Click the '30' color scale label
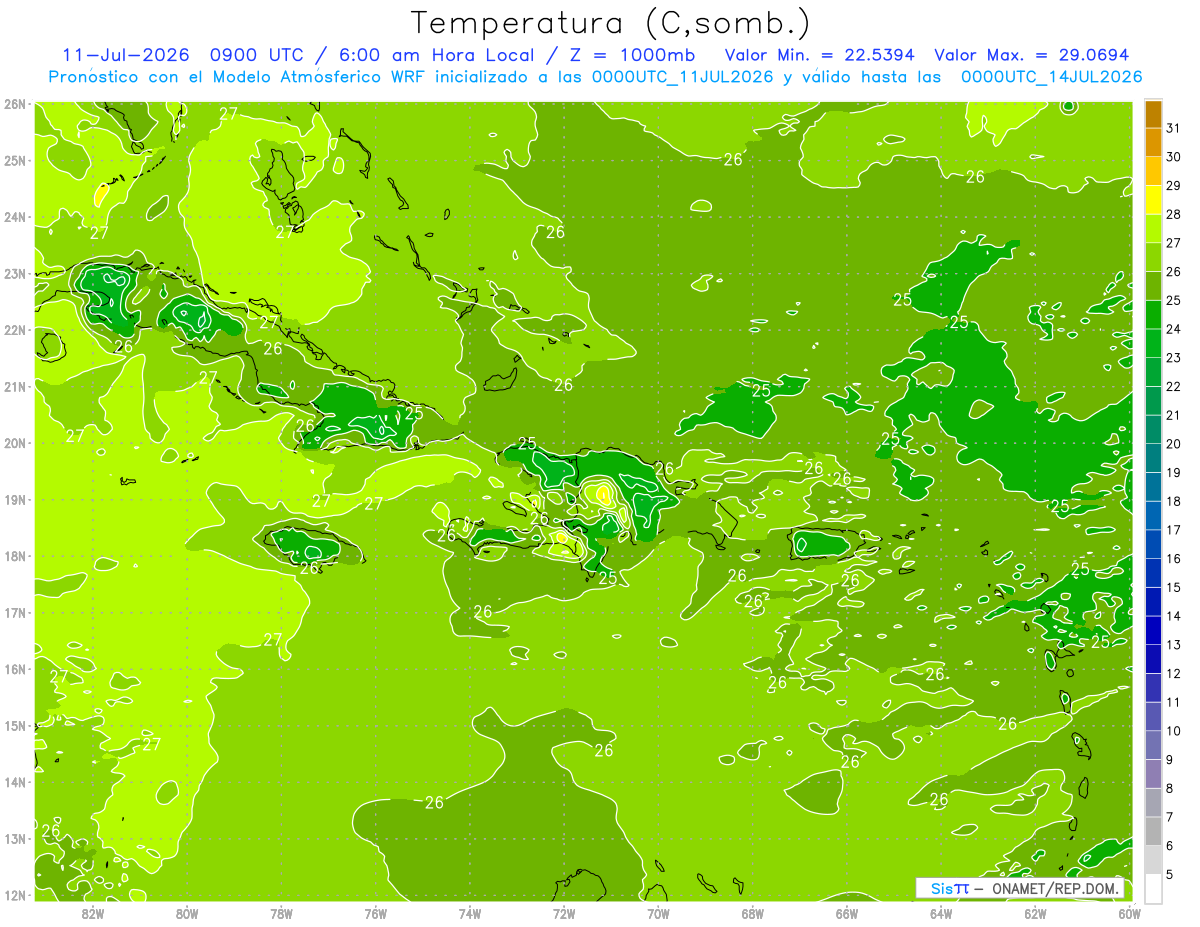 coord(1174,156)
